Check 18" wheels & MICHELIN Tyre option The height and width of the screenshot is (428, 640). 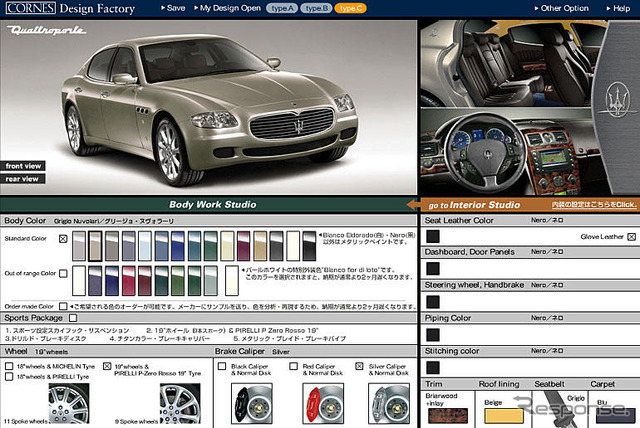pyautogui.click(x=9, y=366)
